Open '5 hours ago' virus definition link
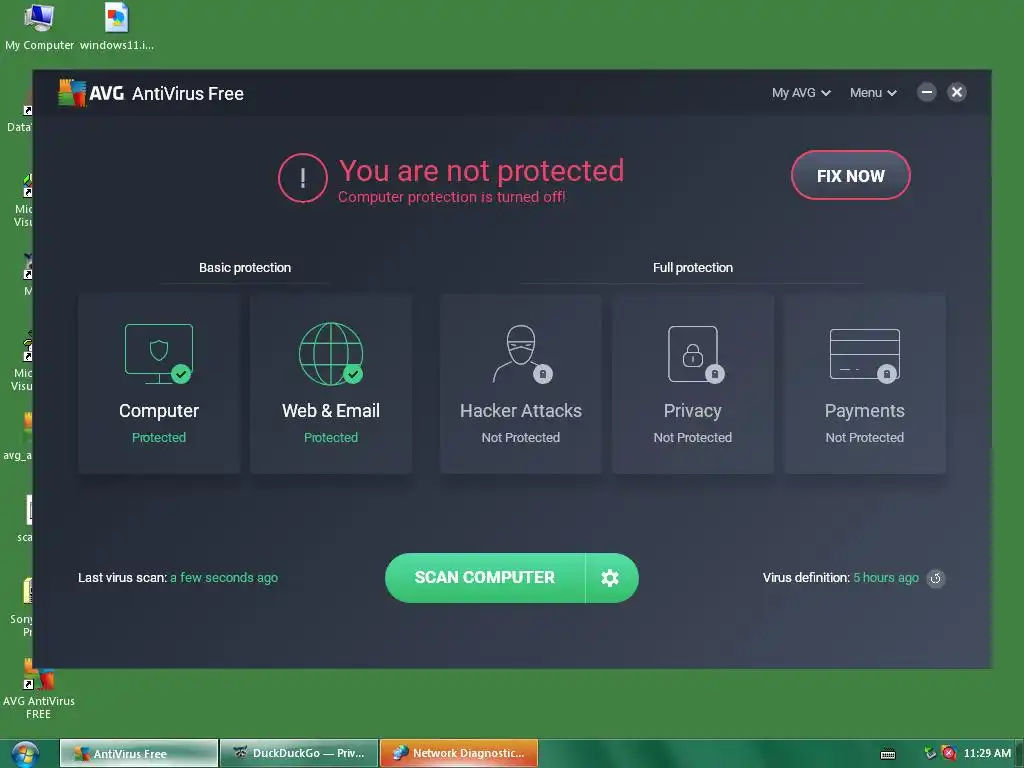The height and width of the screenshot is (768, 1024). [x=886, y=577]
